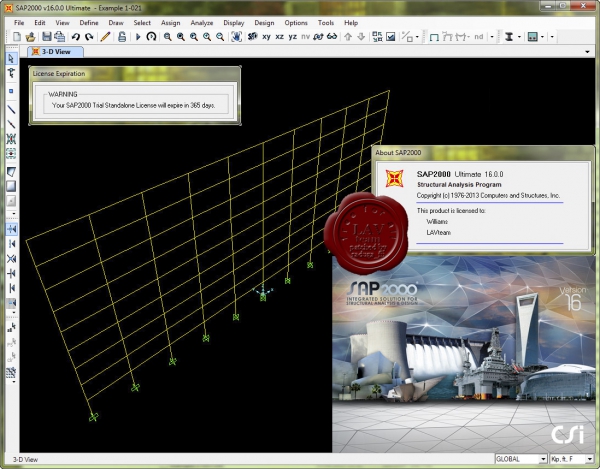Open the View menu
The width and height of the screenshot is (600, 469).
pos(62,23)
